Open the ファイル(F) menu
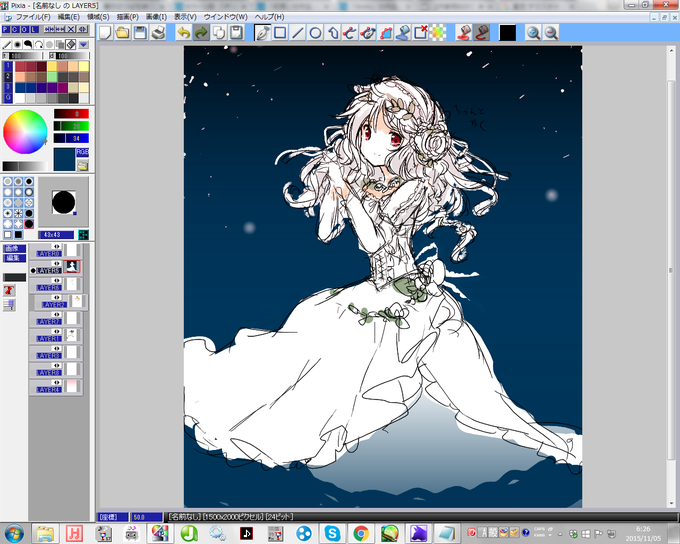 click(33, 17)
